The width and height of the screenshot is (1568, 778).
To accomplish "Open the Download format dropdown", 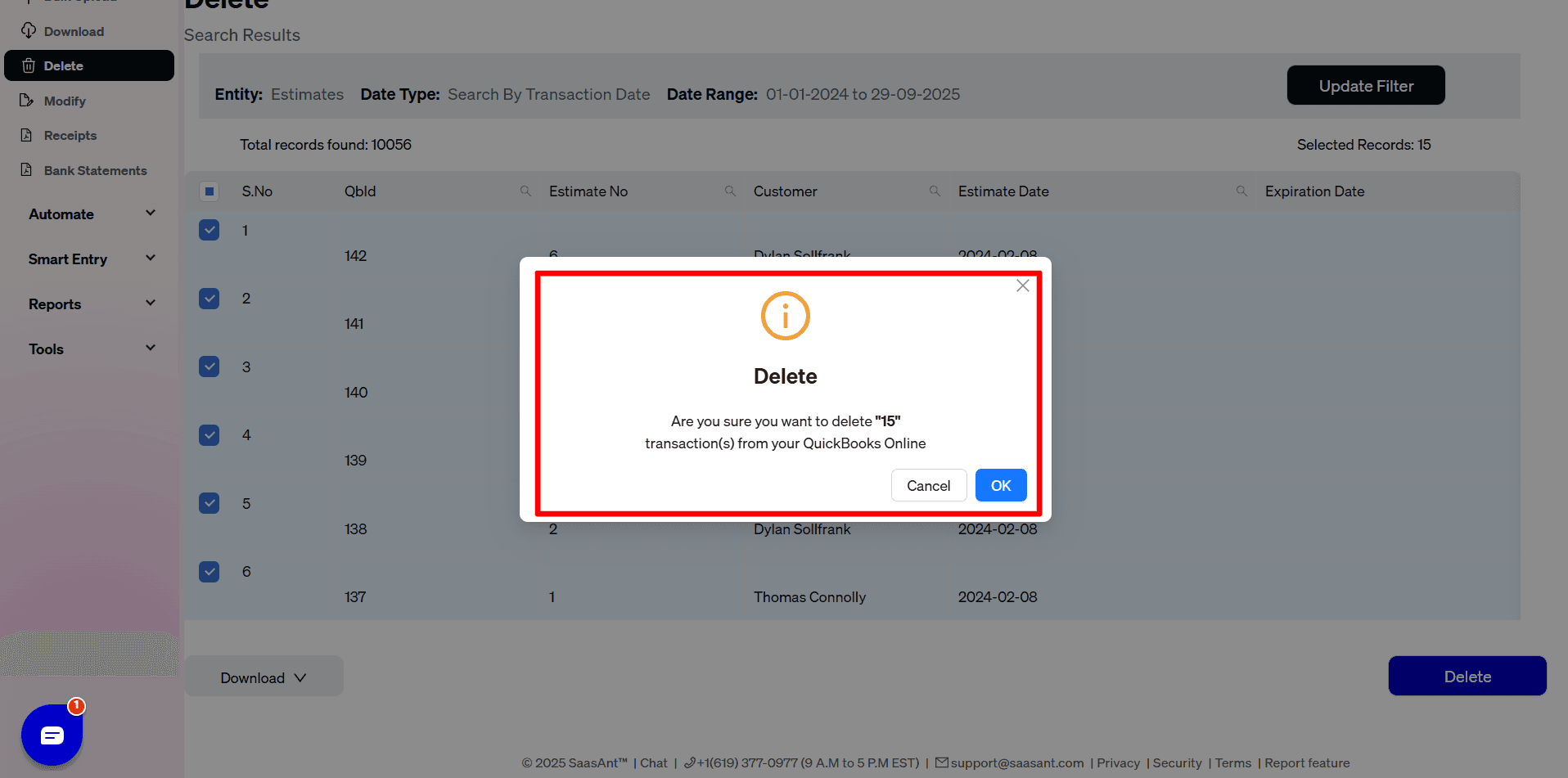I will tap(264, 677).
